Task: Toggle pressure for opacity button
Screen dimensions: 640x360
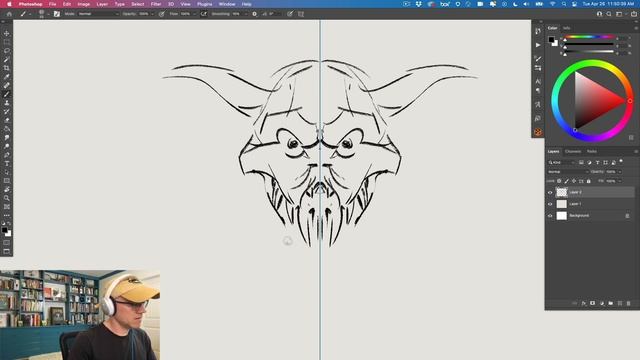Action: coord(162,14)
